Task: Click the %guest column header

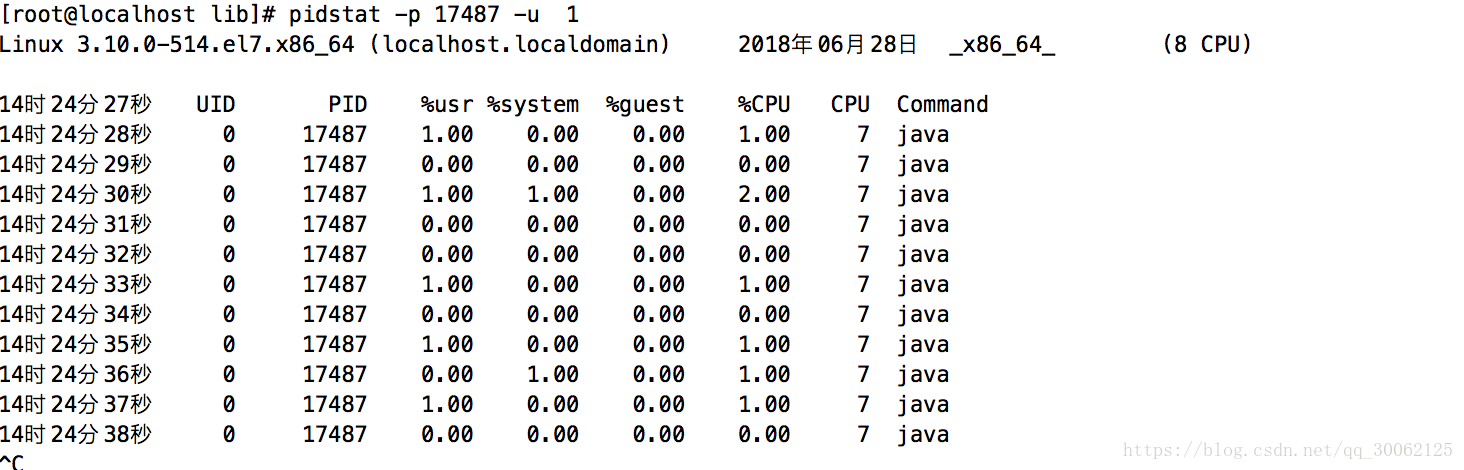Action: [x=645, y=105]
